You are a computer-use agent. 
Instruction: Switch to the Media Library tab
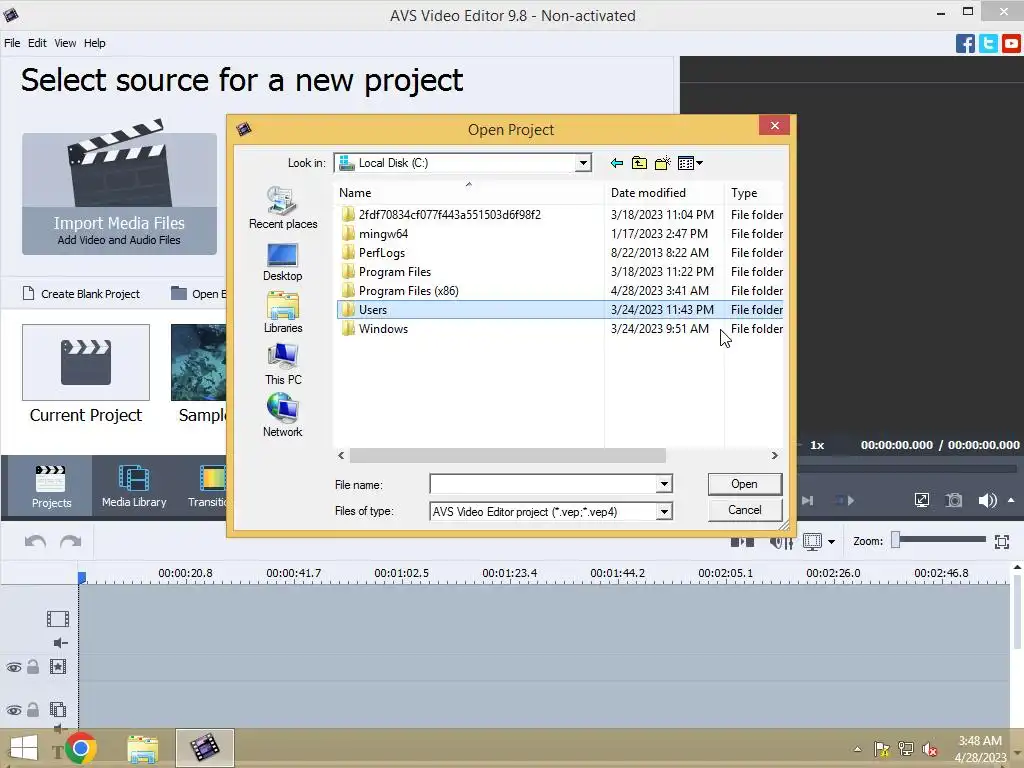(x=134, y=486)
